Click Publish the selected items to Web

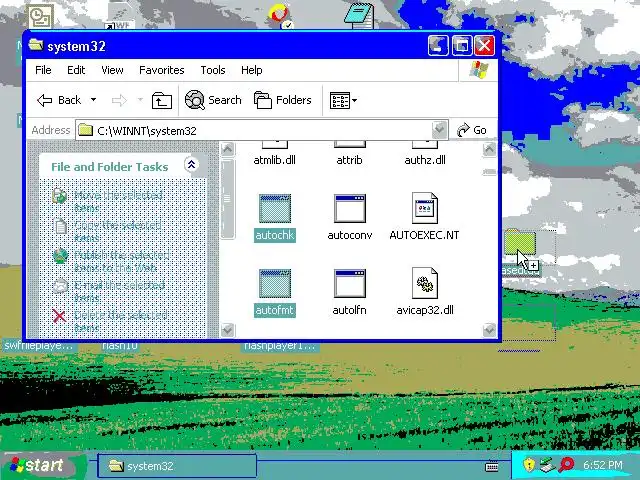[x=122, y=261]
